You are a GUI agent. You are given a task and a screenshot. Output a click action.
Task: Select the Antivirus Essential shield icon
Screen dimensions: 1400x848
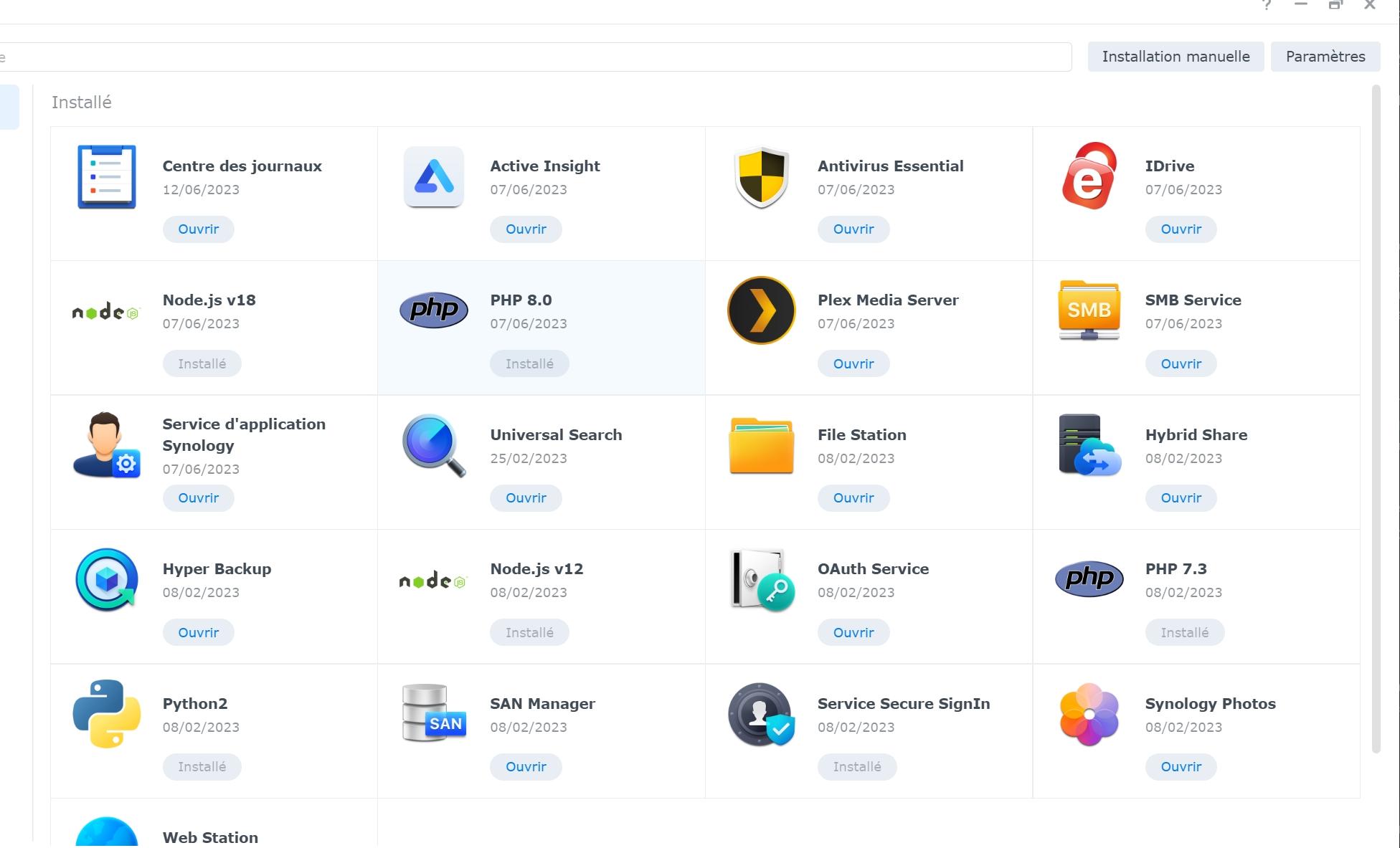coord(761,176)
